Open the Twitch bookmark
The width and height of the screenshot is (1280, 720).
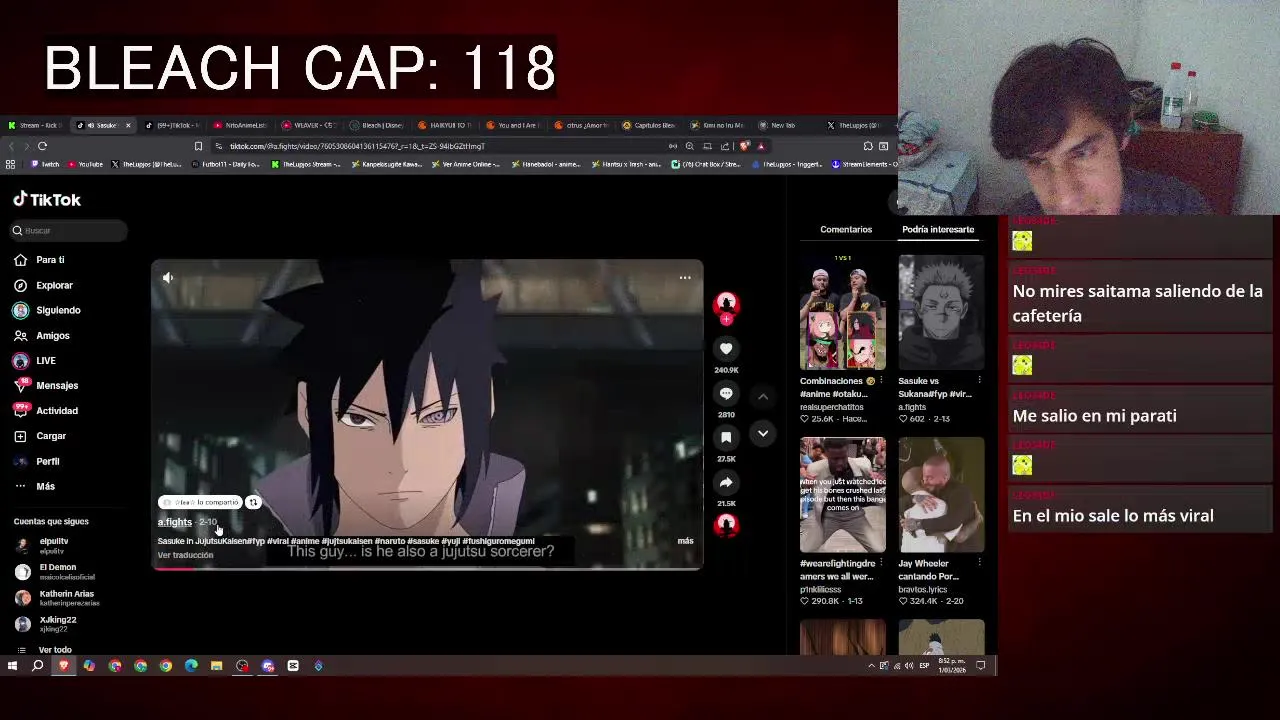[x=46, y=164]
